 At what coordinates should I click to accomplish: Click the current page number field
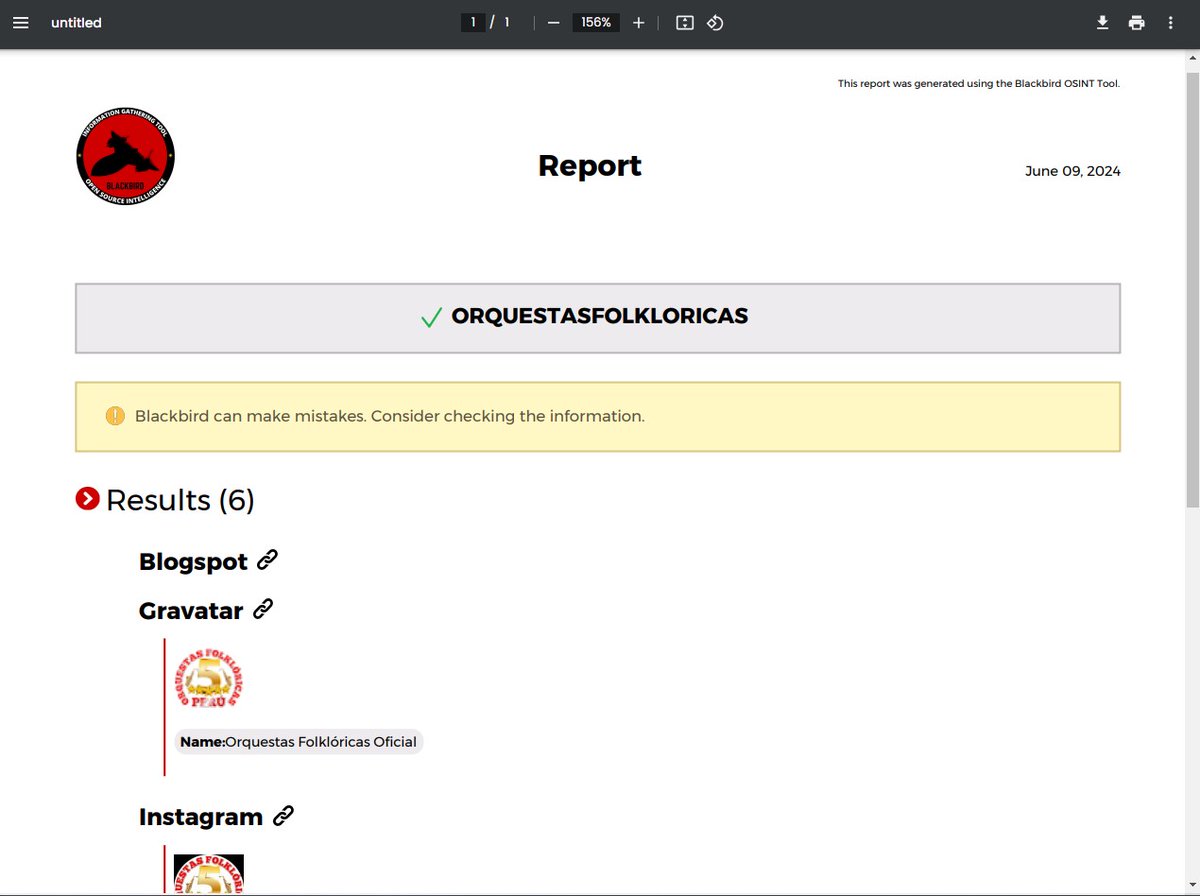click(473, 22)
